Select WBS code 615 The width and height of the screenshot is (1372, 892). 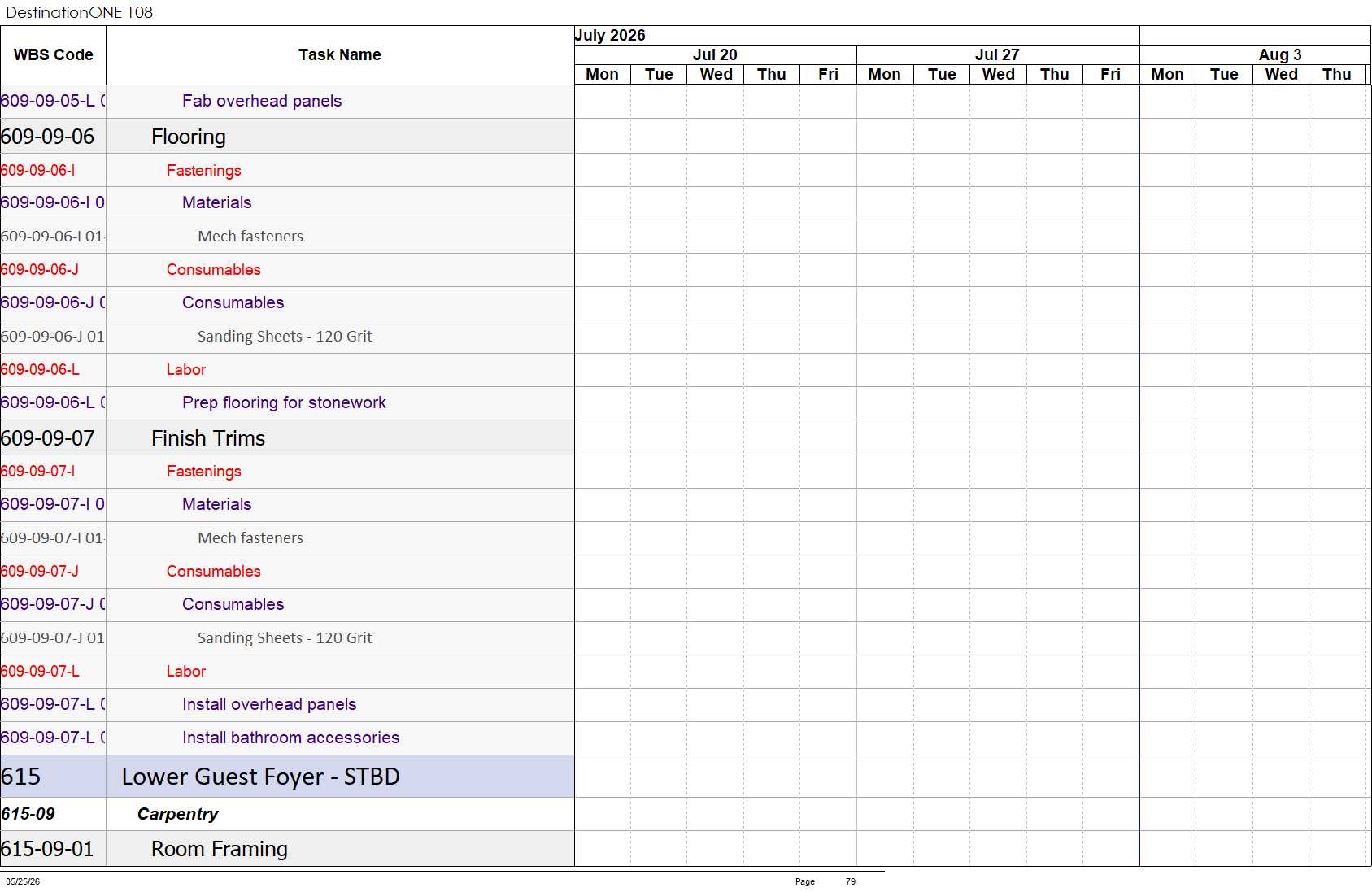(21, 777)
